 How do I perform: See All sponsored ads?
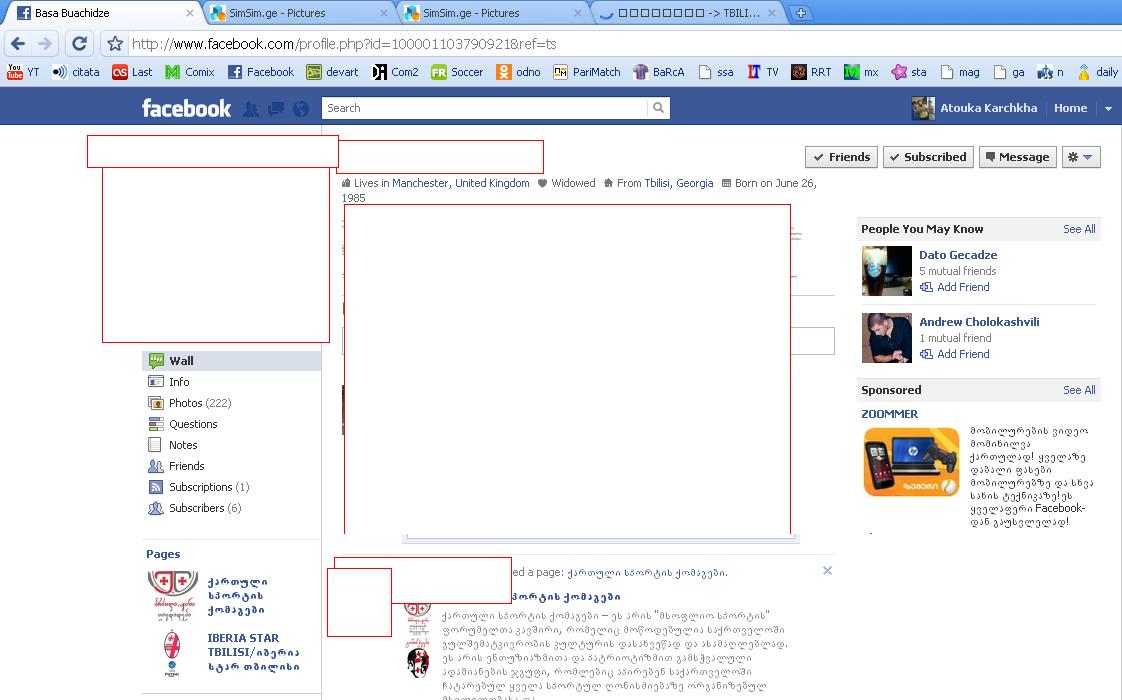pos(1078,390)
